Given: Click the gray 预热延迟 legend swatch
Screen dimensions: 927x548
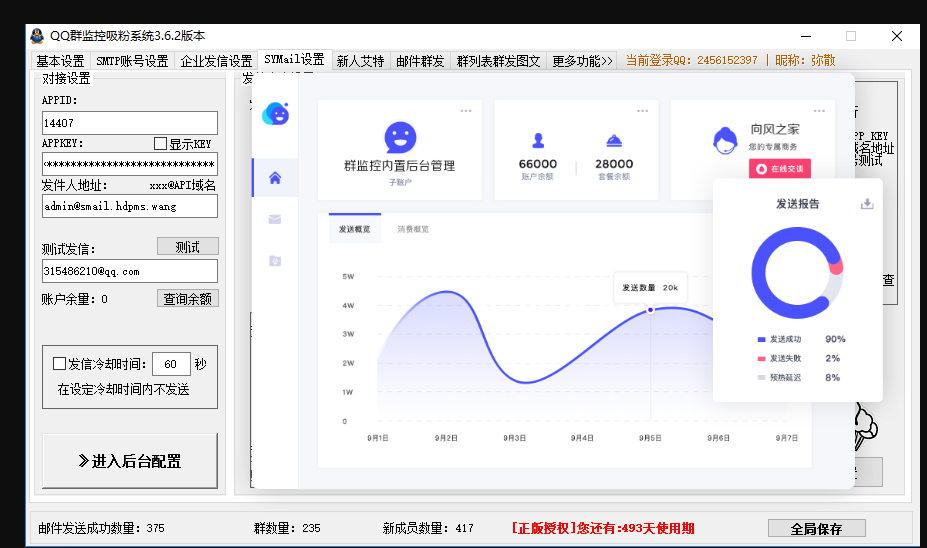Looking at the screenshot, I should coord(761,377).
